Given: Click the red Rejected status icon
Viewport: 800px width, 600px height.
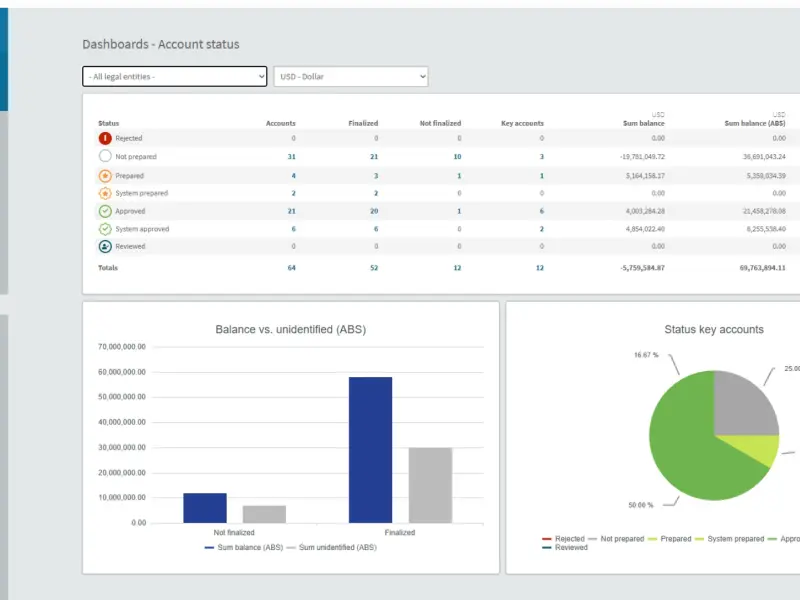Looking at the screenshot, I should click(105, 138).
